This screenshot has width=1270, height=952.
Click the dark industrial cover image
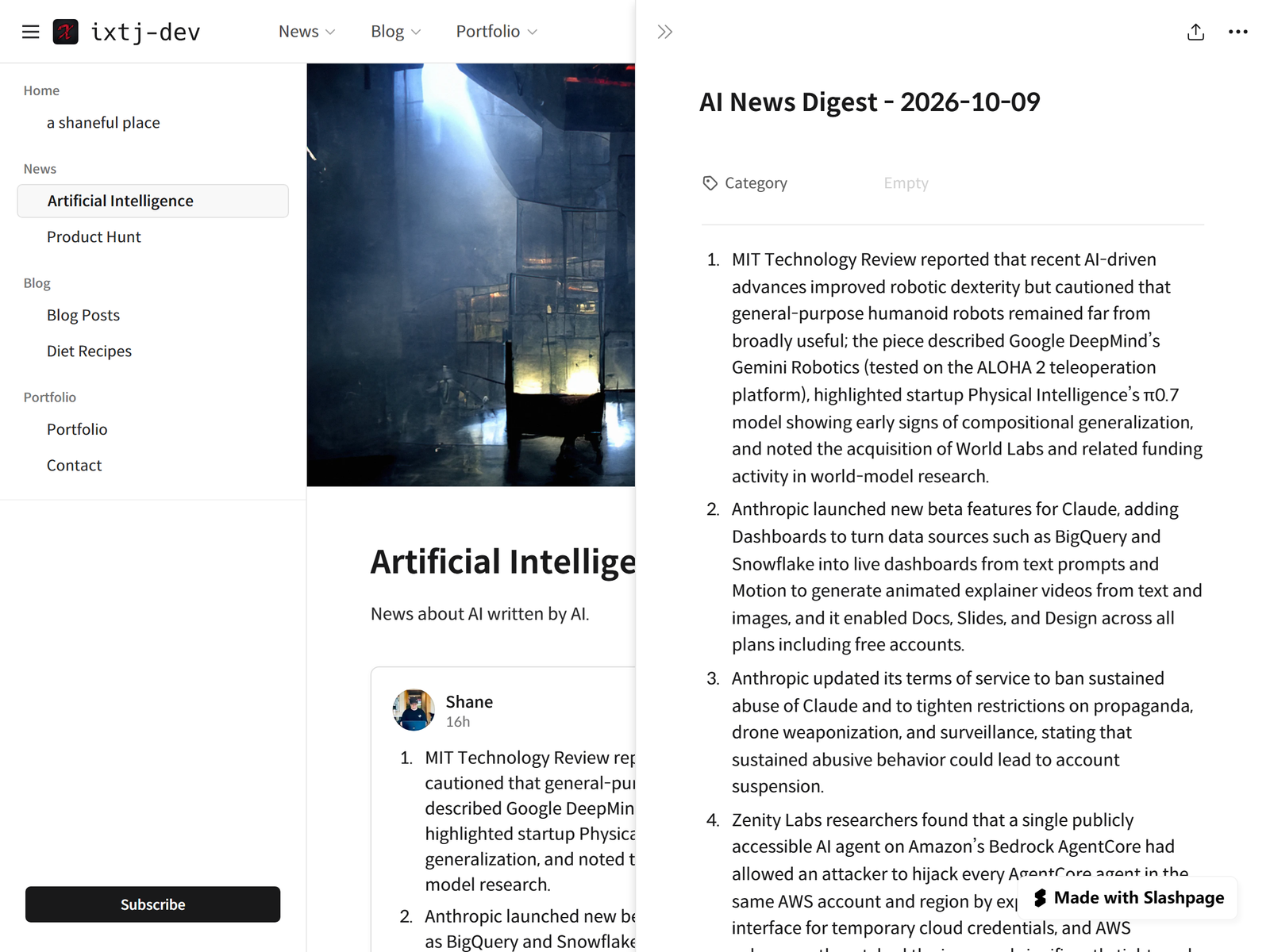(471, 274)
